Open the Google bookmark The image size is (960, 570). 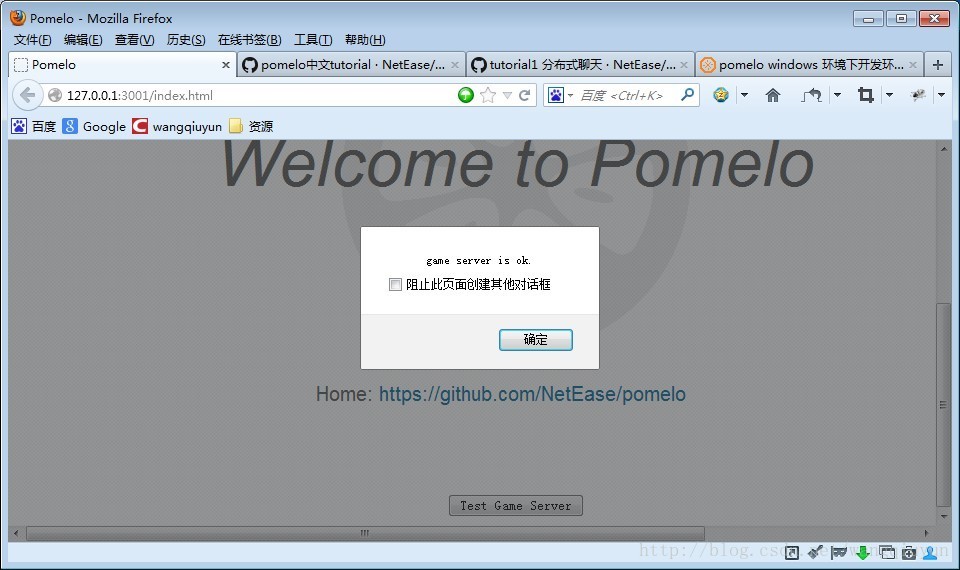94,126
